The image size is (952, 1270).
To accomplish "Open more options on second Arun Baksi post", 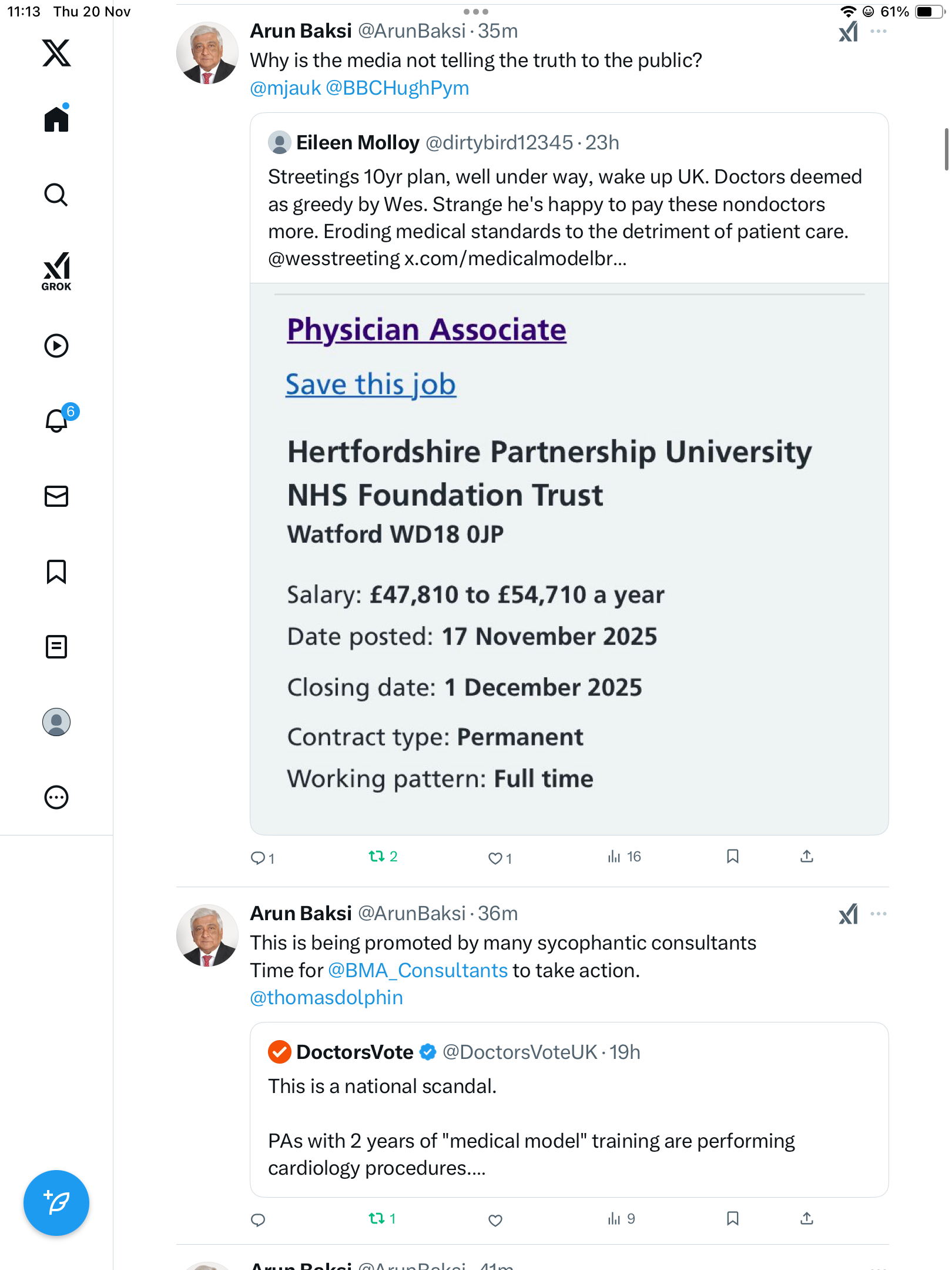I will point(879,914).
